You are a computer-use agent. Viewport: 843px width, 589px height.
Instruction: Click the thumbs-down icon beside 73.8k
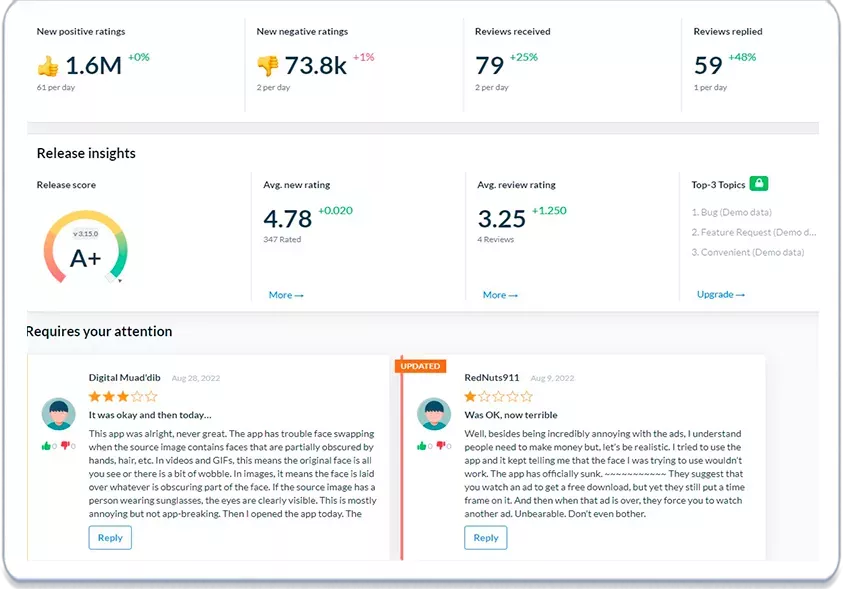point(267,66)
